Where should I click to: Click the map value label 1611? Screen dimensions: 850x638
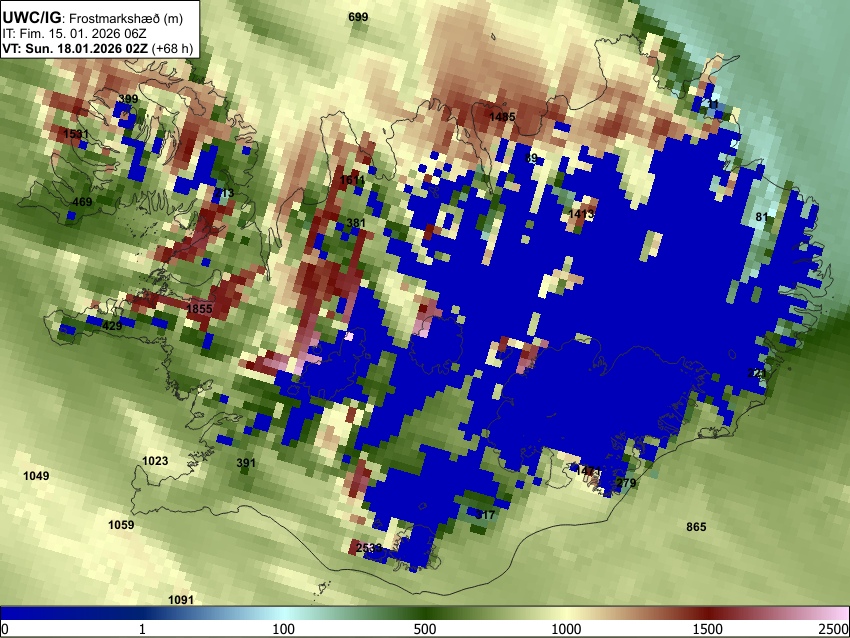click(x=352, y=180)
